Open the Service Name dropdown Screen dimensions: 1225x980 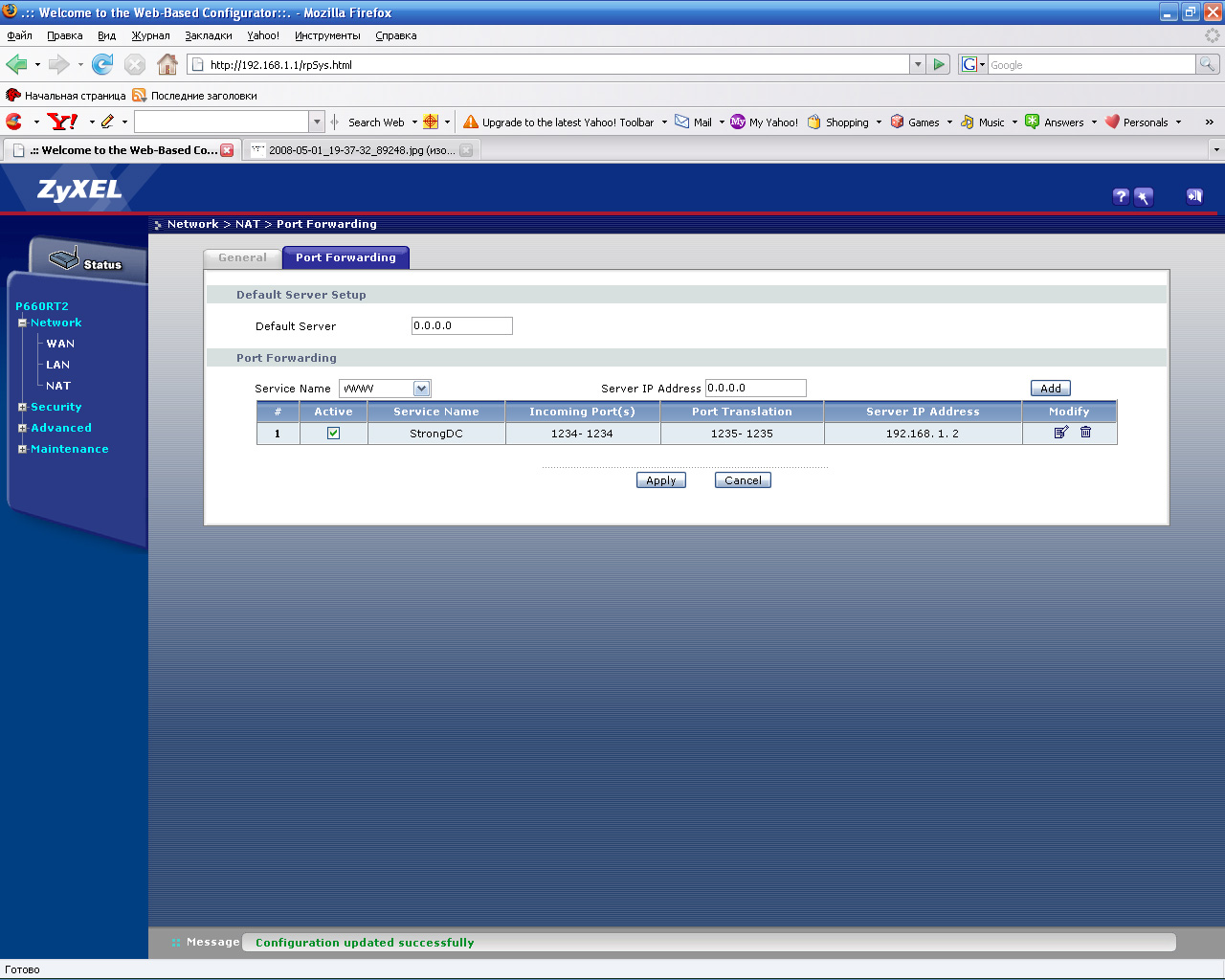tap(421, 389)
